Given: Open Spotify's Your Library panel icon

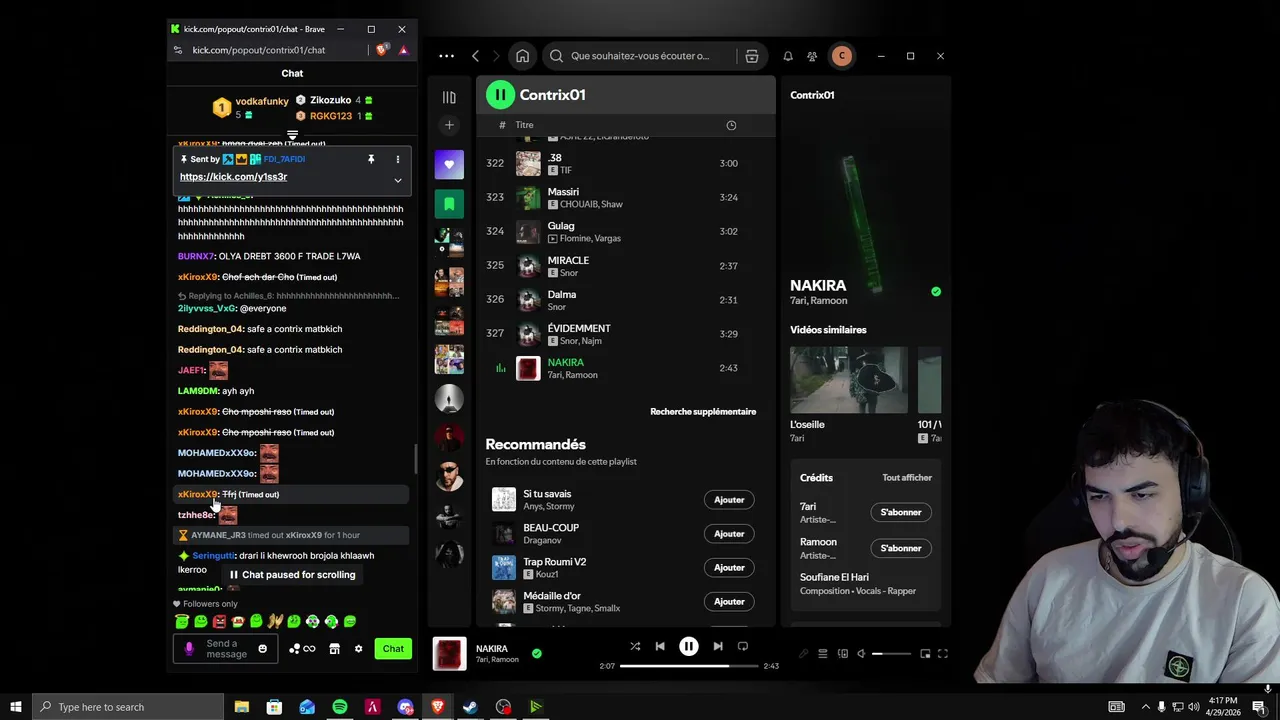Looking at the screenshot, I should tap(449, 97).
